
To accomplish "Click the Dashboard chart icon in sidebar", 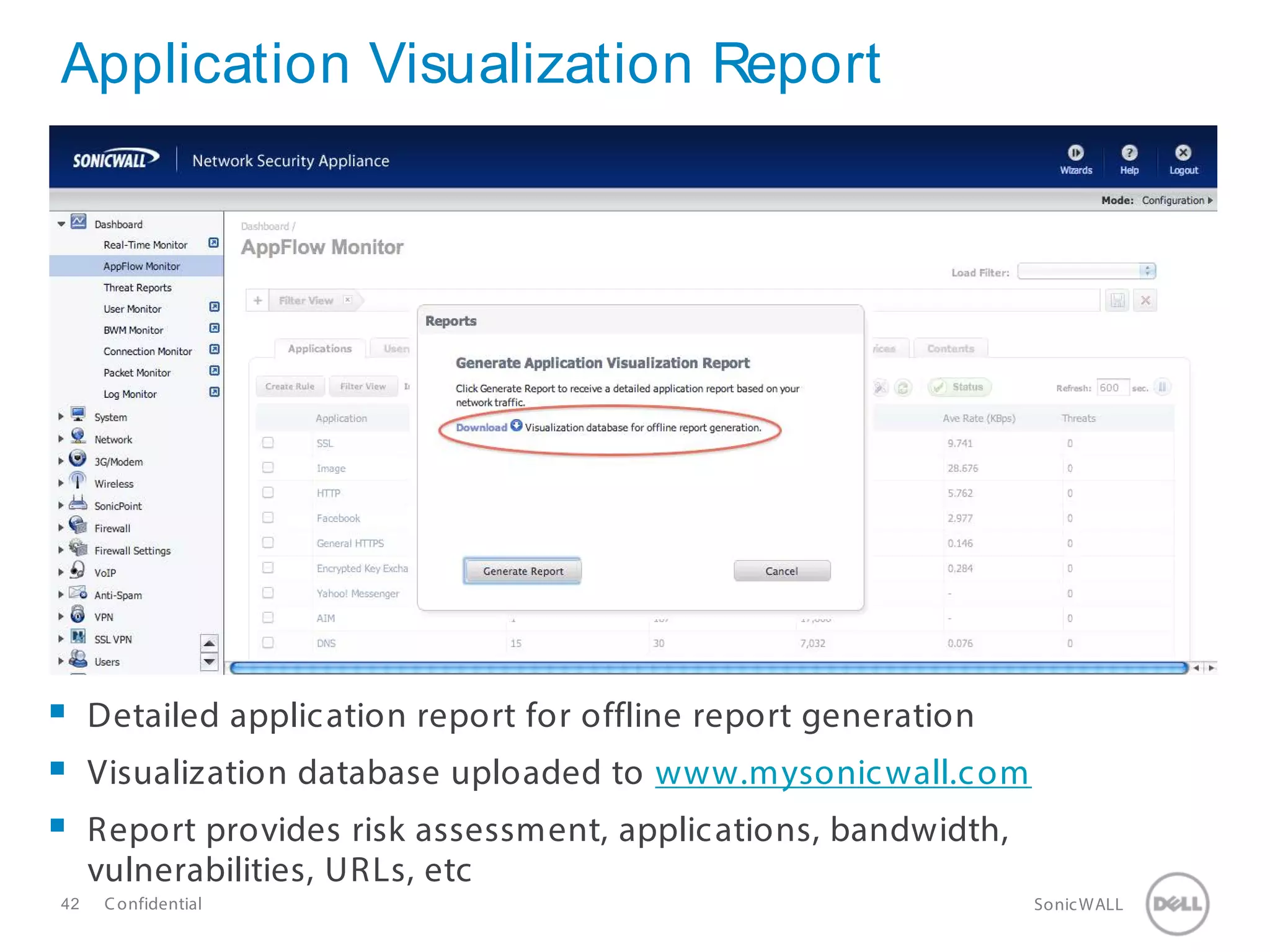I will click(x=79, y=222).
